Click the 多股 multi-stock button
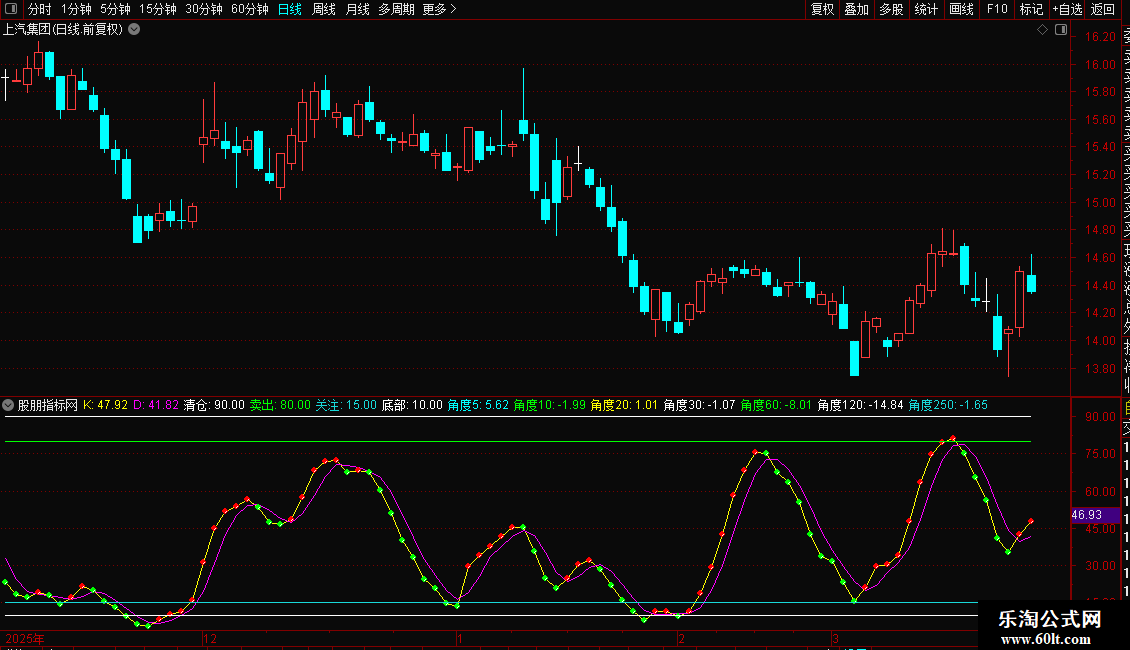Screen dimensions: 1130x650 [x=891, y=9]
